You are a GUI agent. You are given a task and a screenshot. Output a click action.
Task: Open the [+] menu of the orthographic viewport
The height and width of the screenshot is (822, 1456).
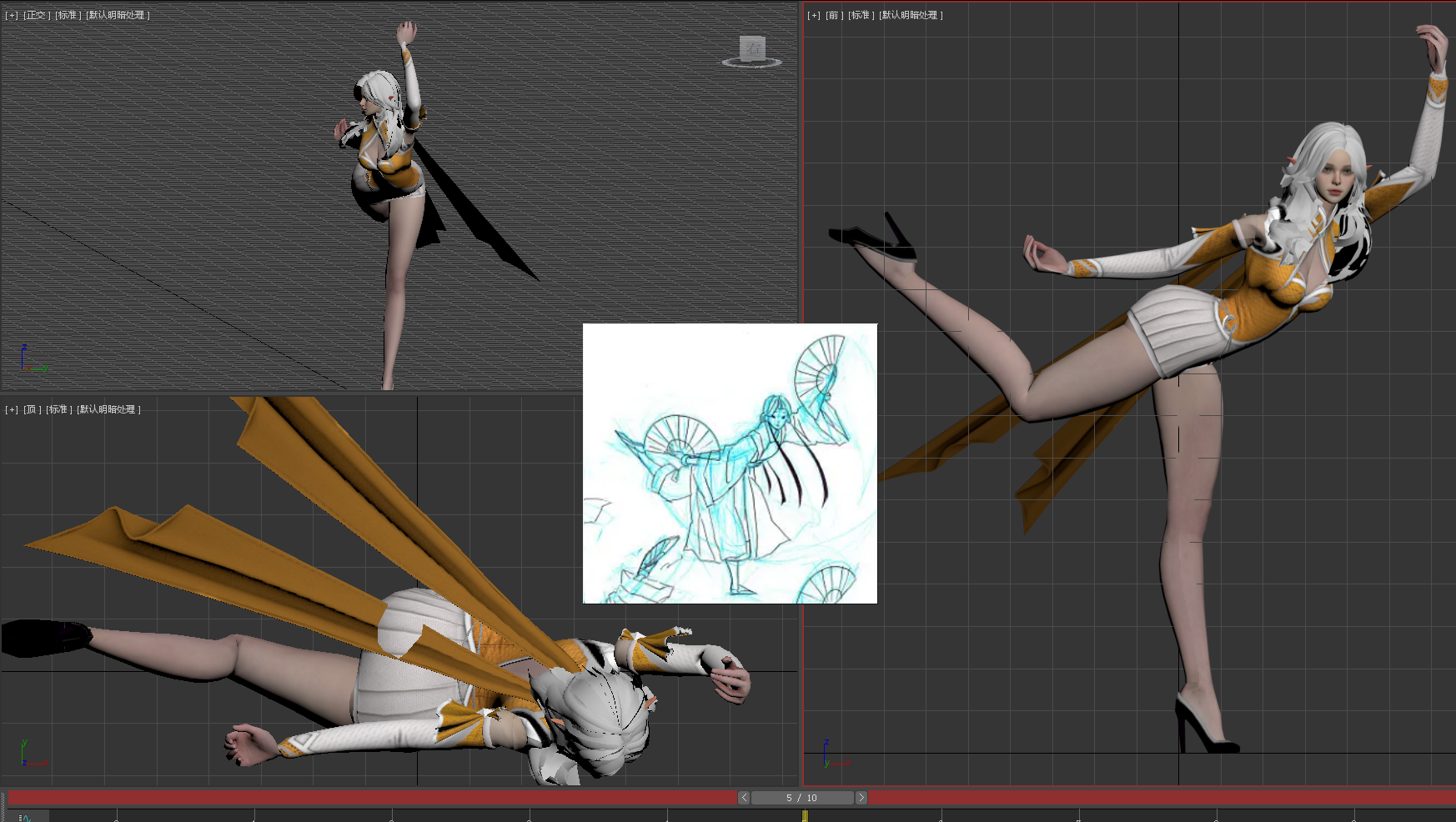[12, 15]
